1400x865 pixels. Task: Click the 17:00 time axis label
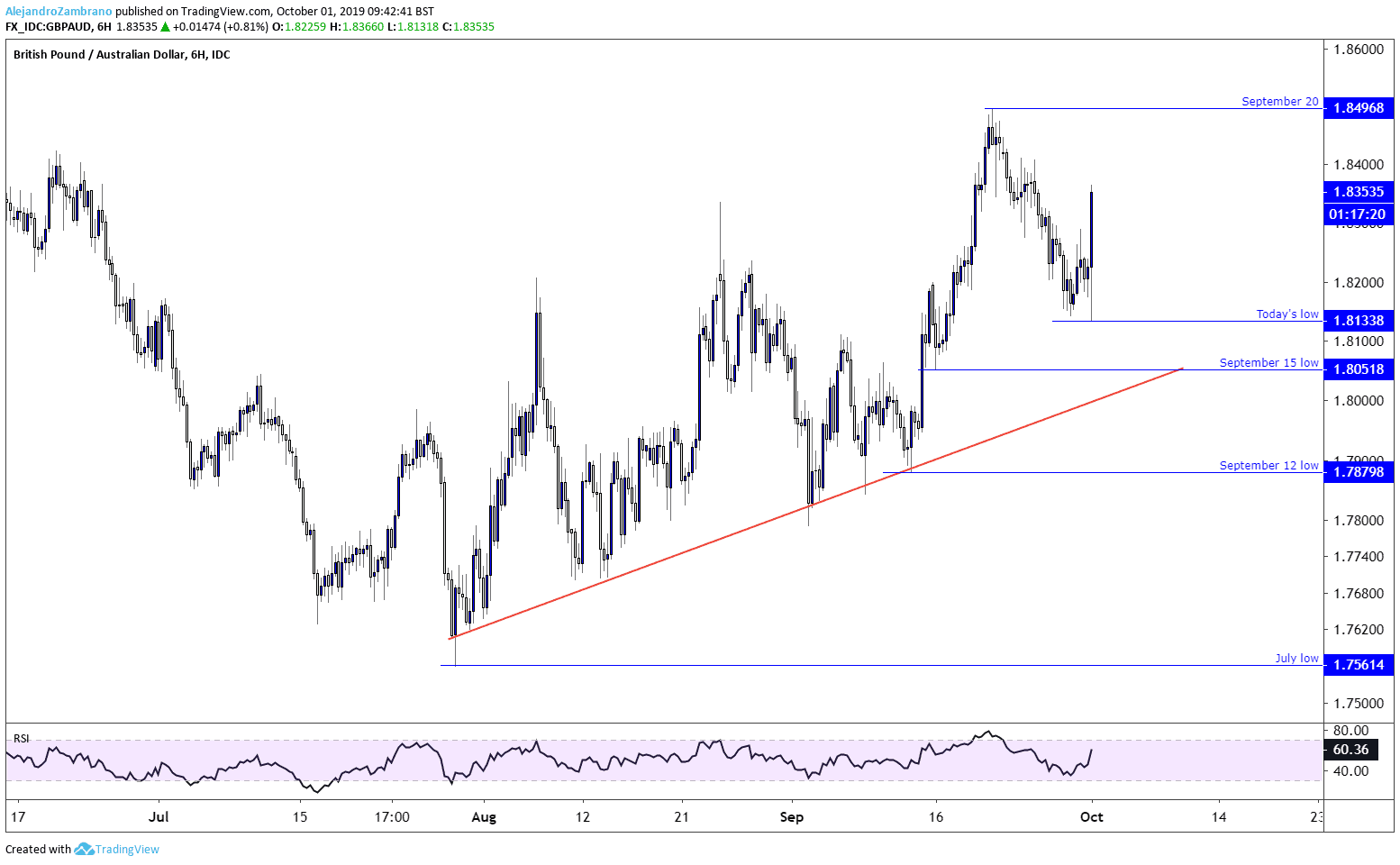(391, 817)
